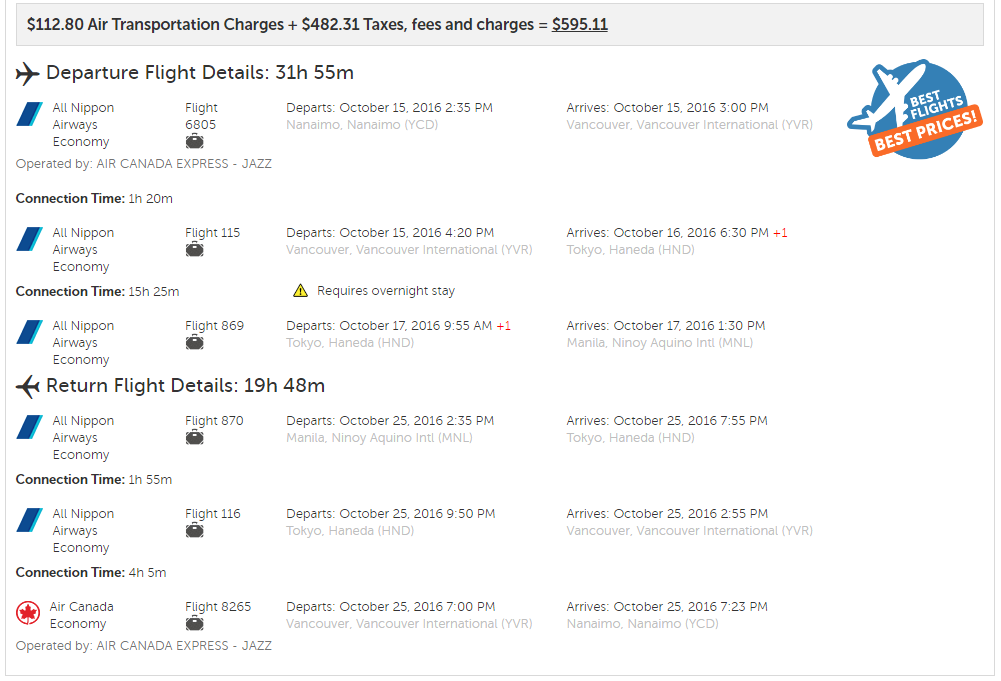This screenshot has height=681, width=1001.
Task: Click the Air Canada maple leaf logo
Action: point(28,613)
